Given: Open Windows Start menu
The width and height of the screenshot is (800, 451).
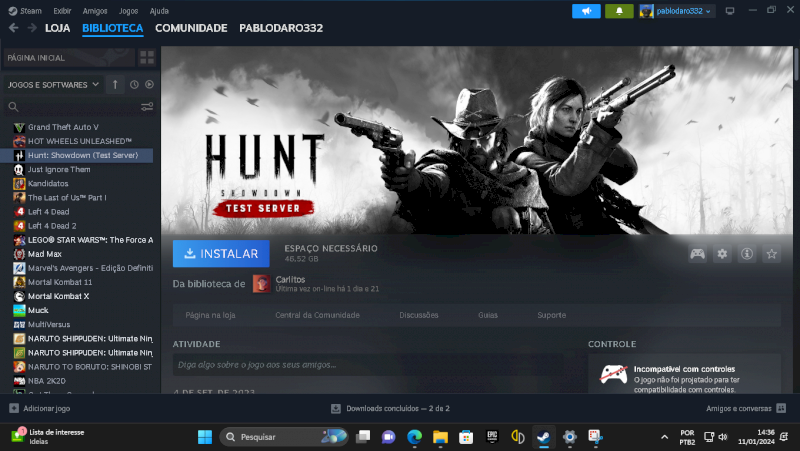Looking at the screenshot, I should click(x=205, y=437).
